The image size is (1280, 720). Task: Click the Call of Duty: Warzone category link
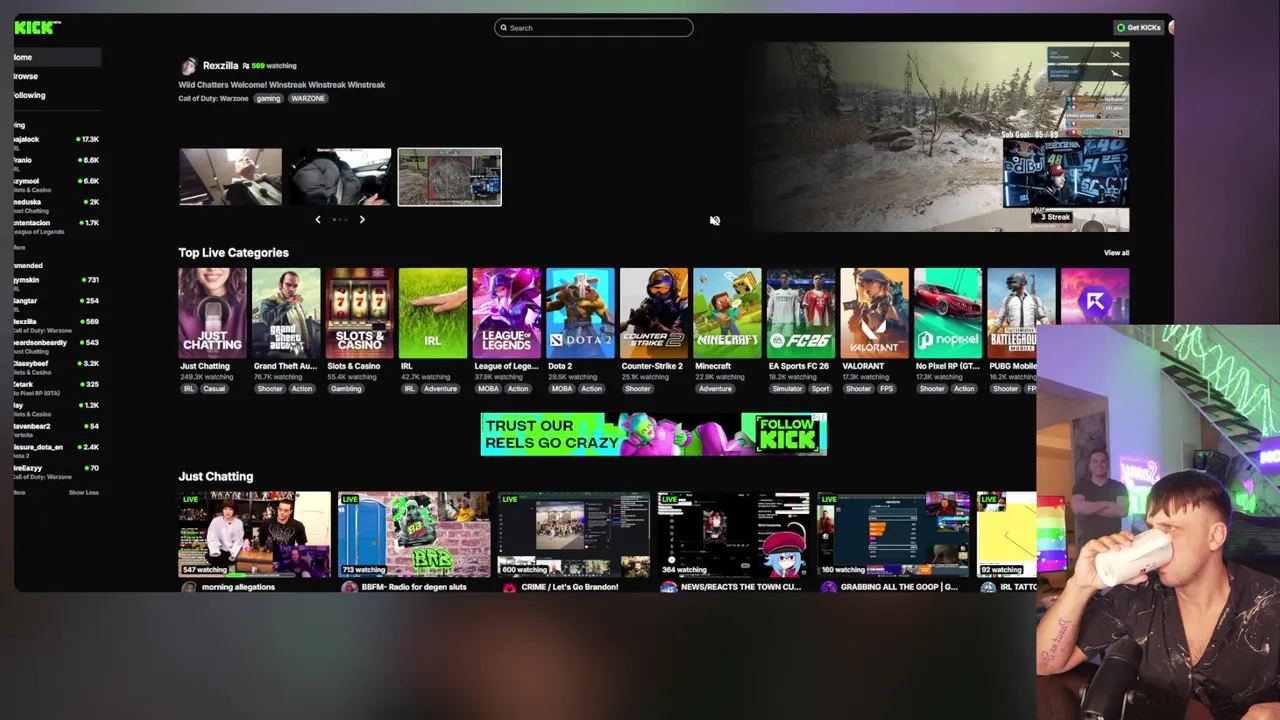[x=213, y=98]
